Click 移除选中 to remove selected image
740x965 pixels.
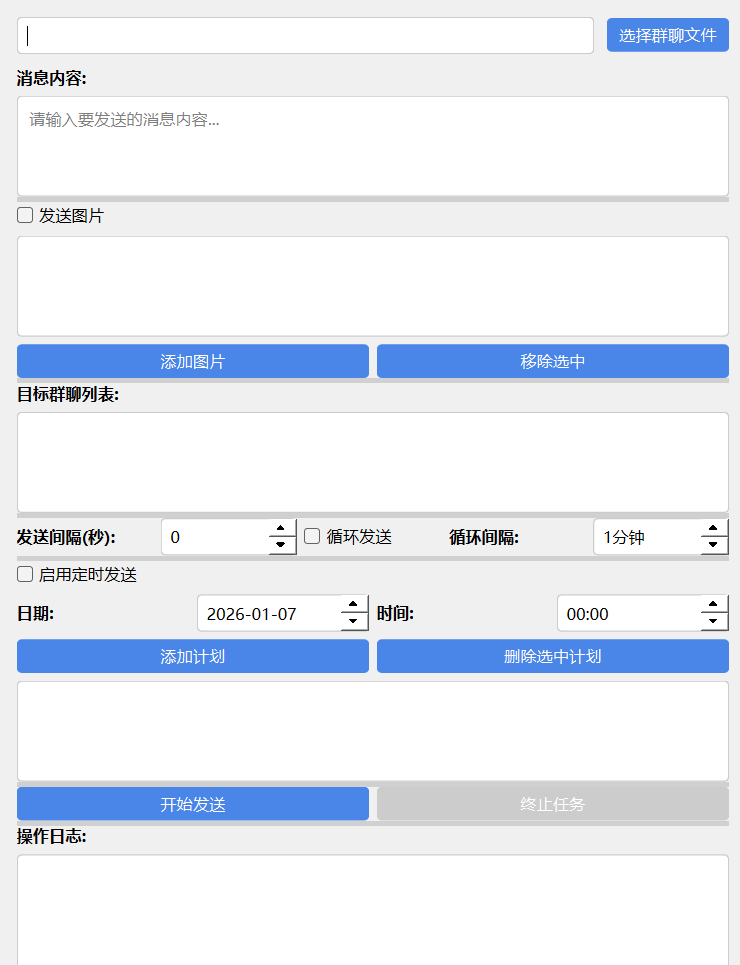(552, 361)
